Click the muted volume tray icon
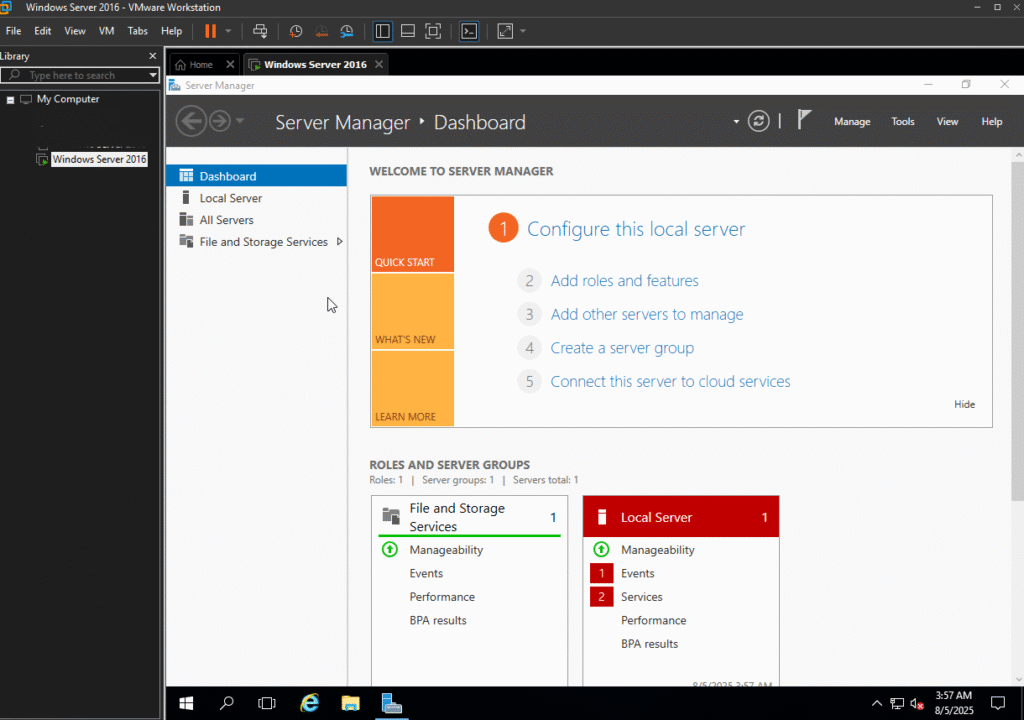The width and height of the screenshot is (1024, 720). pos(917,704)
